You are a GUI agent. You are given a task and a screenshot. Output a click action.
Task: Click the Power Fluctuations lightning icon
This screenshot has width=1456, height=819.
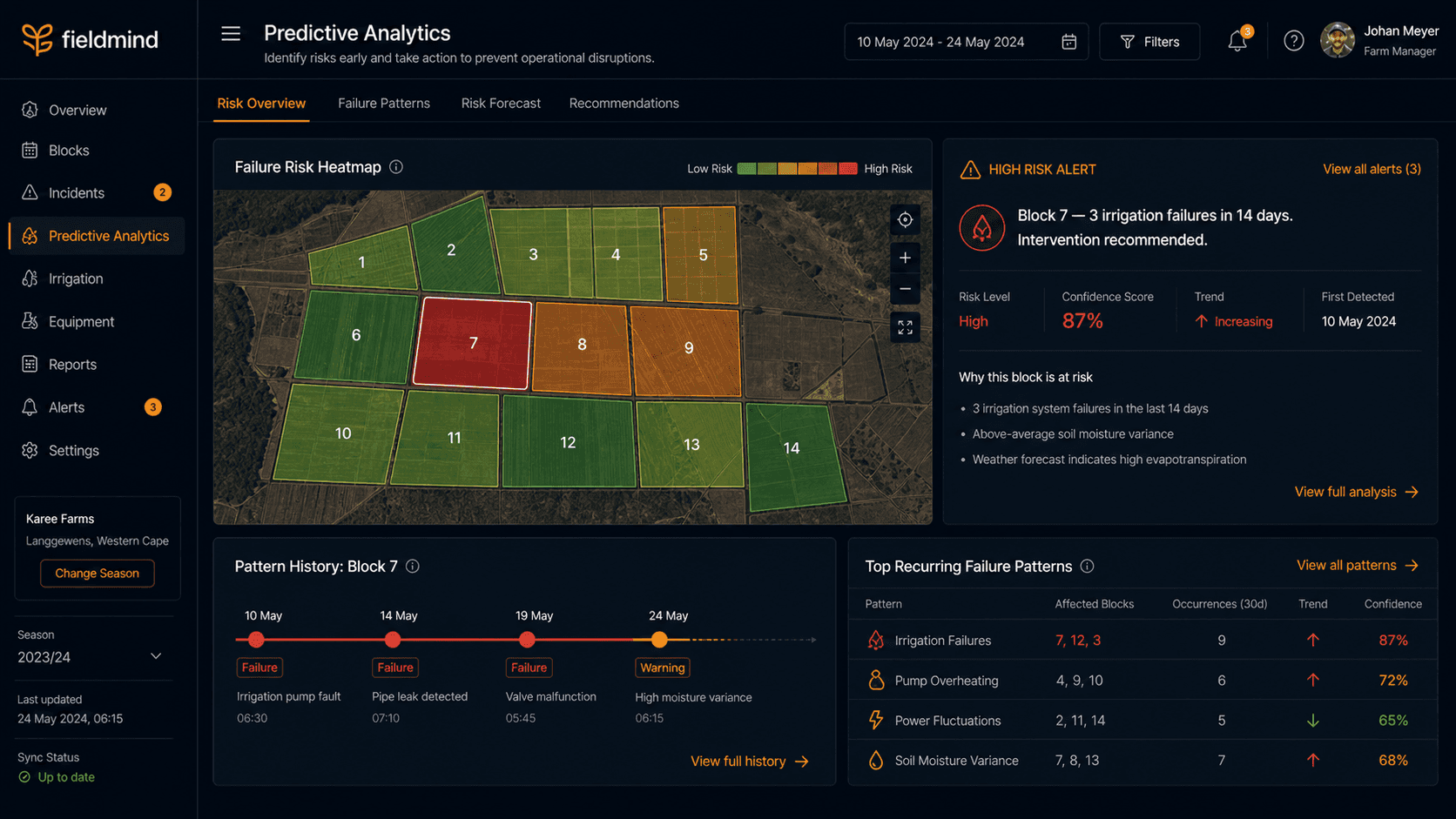tap(876, 721)
